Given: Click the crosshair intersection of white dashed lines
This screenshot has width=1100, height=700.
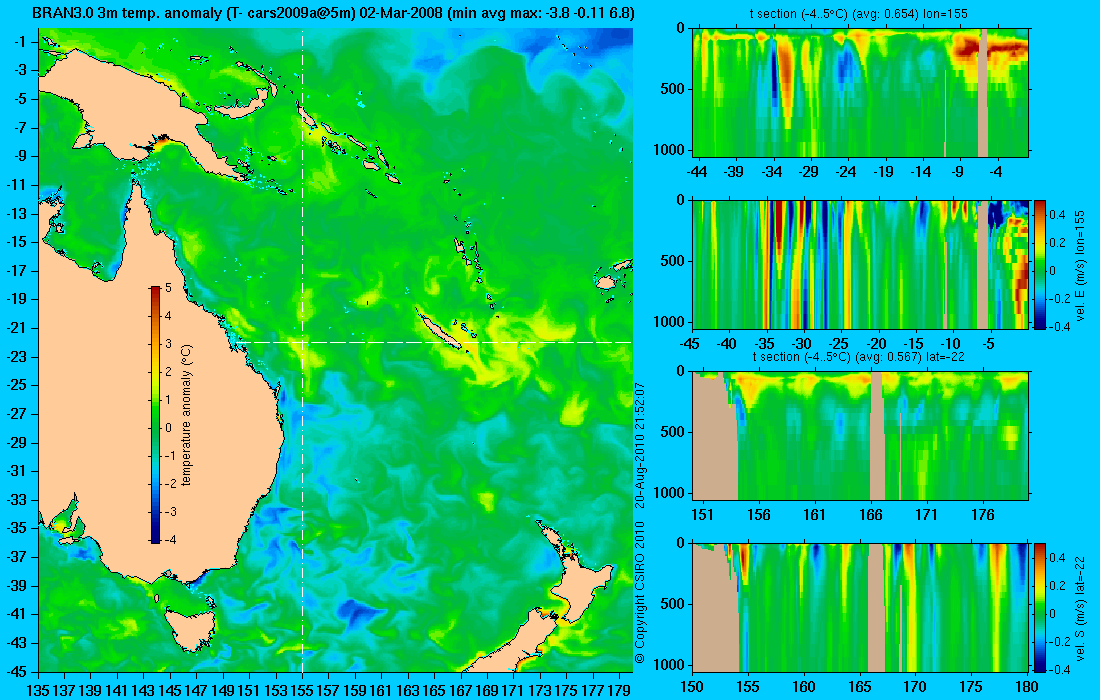Looking at the screenshot, I should point(302,342).
